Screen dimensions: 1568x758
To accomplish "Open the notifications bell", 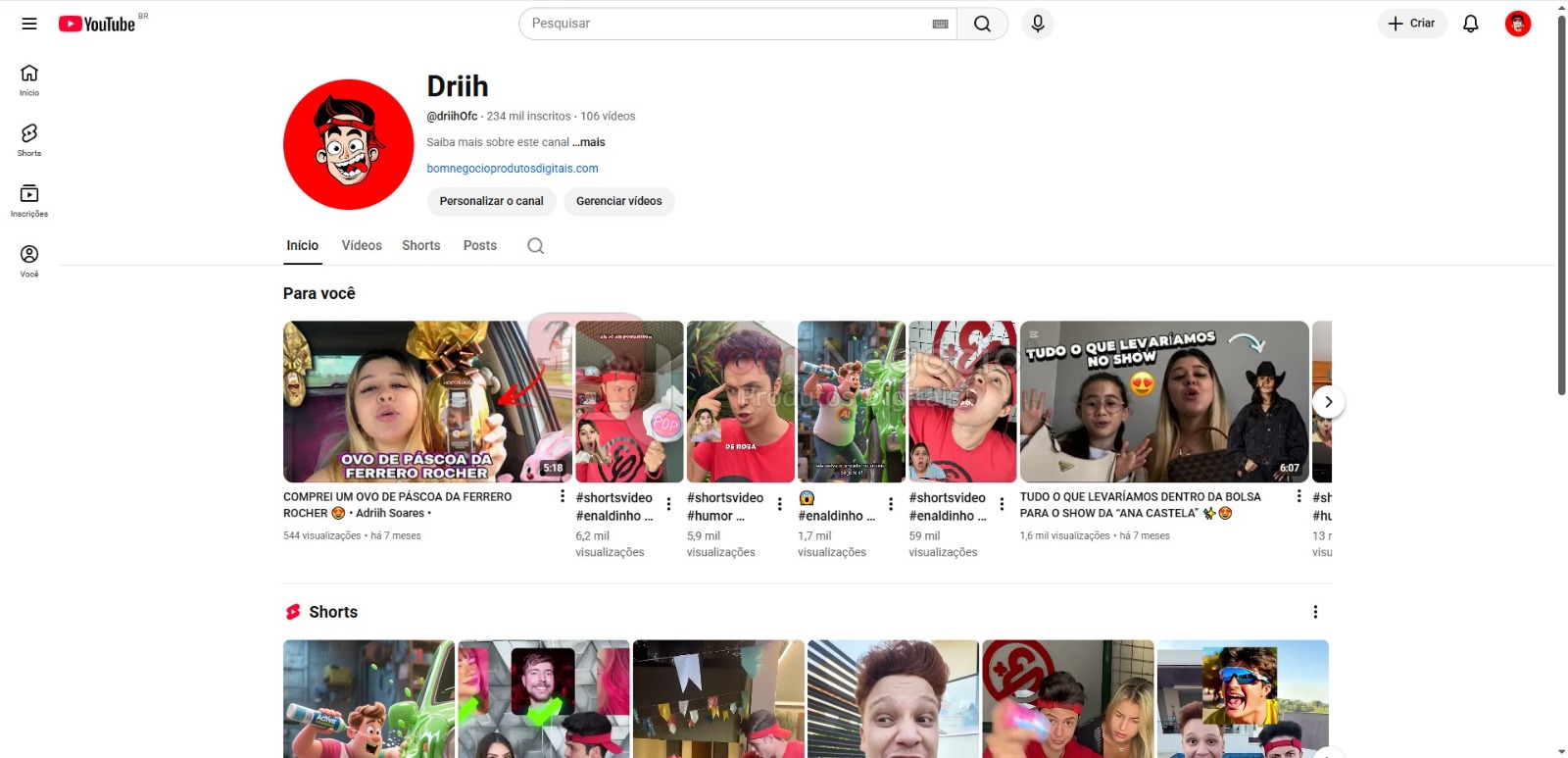I will [x=1470, y=24].
